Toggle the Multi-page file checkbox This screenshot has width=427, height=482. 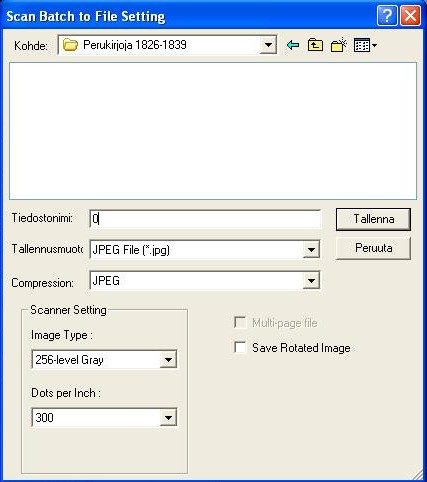coord(240,322)
